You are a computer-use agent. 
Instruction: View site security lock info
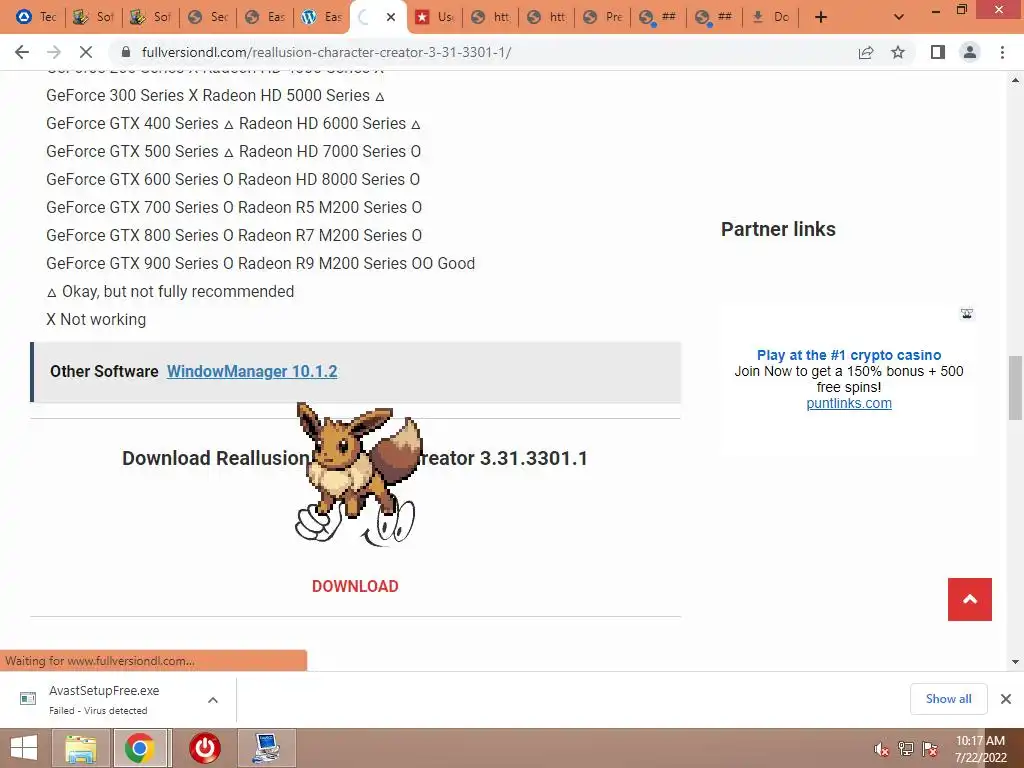click(126, 52)
